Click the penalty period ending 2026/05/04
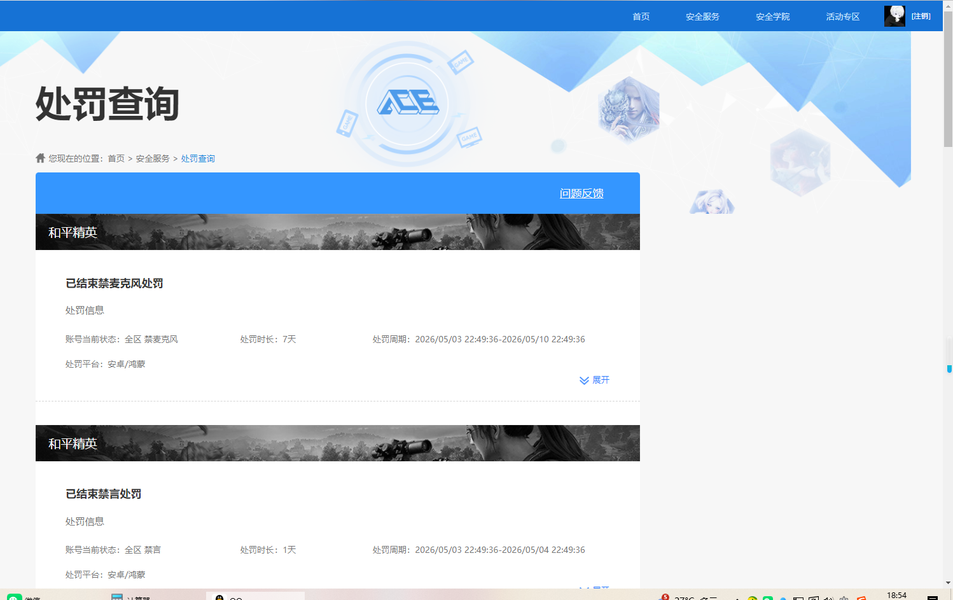 tap(479, 550)
